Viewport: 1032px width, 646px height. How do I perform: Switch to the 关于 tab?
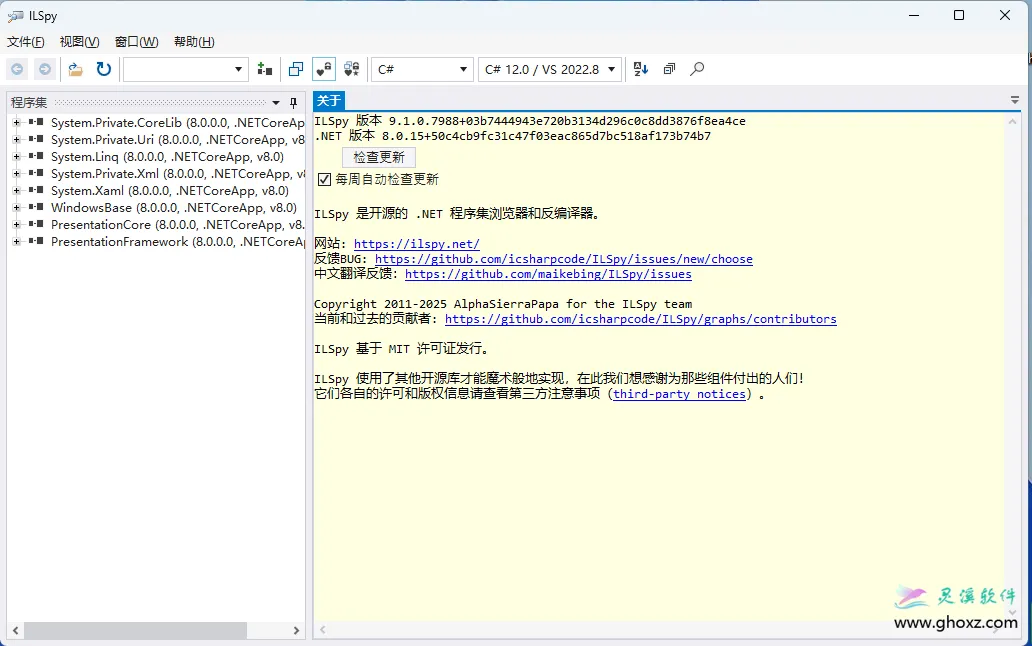328,101
